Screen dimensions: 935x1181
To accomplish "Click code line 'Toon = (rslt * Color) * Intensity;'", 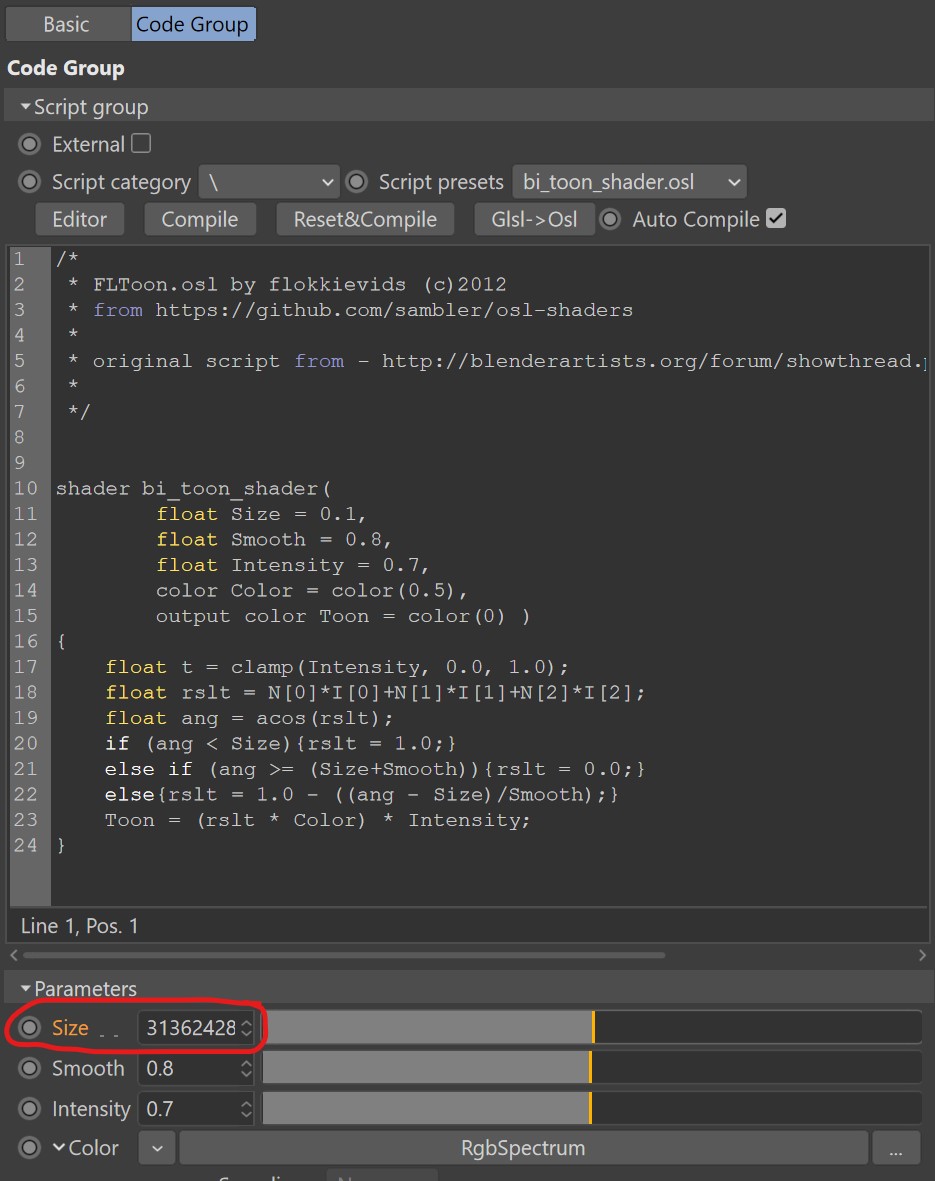I will point(317,820).
